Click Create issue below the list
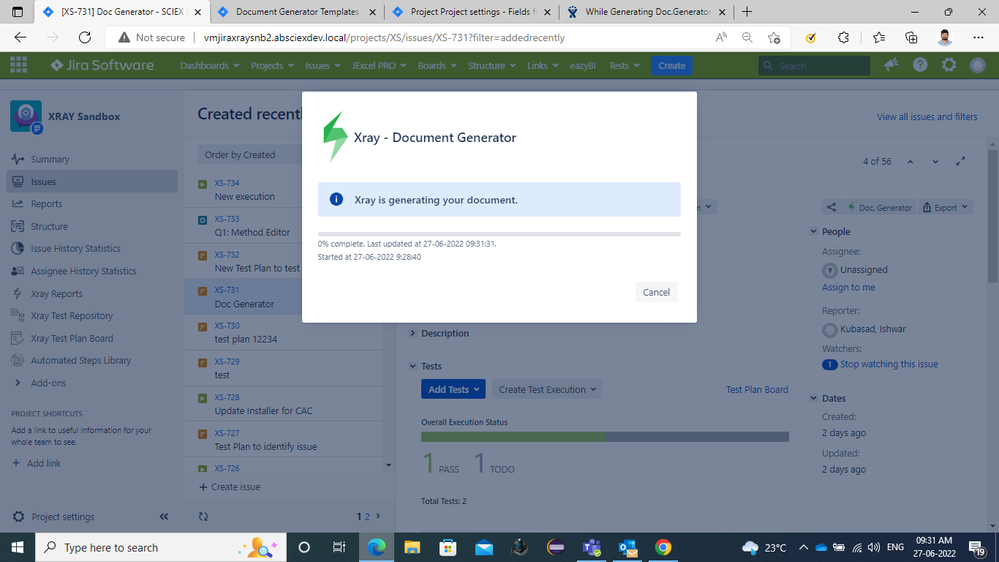This screenshot has width=999, height=562. (x=229, y=487)
